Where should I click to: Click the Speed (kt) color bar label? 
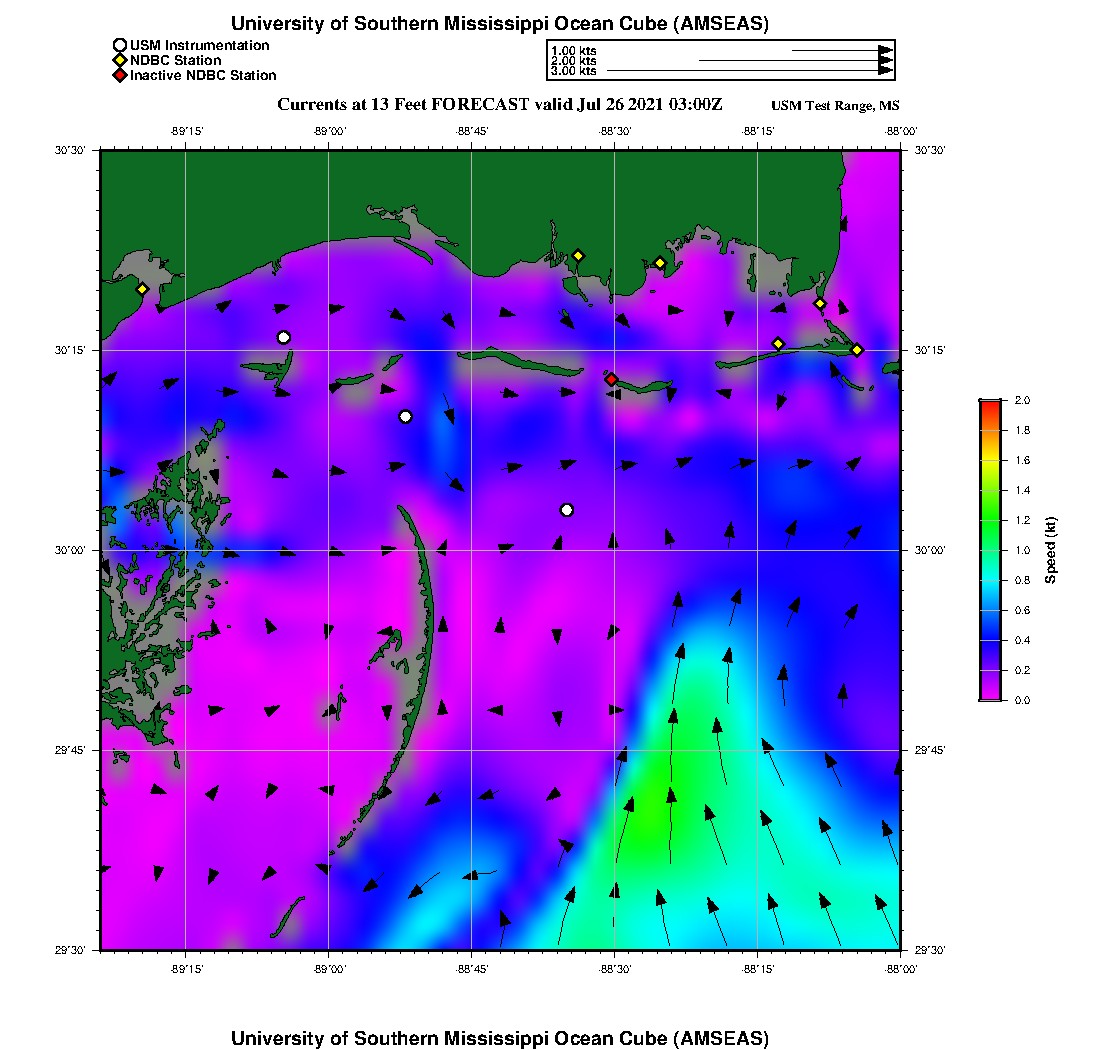(x=1051, y=550)
